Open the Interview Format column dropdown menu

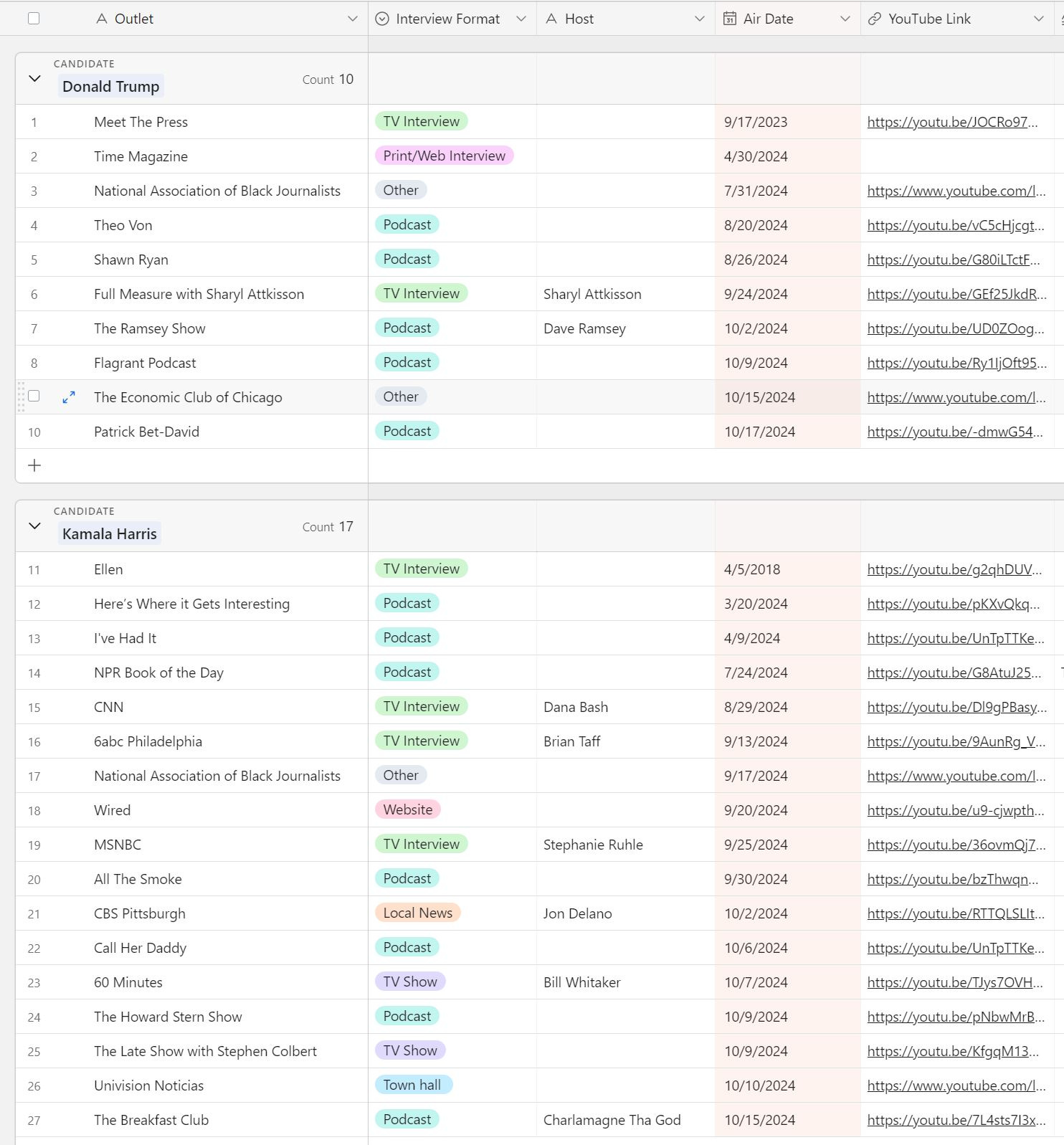point(521,19)
